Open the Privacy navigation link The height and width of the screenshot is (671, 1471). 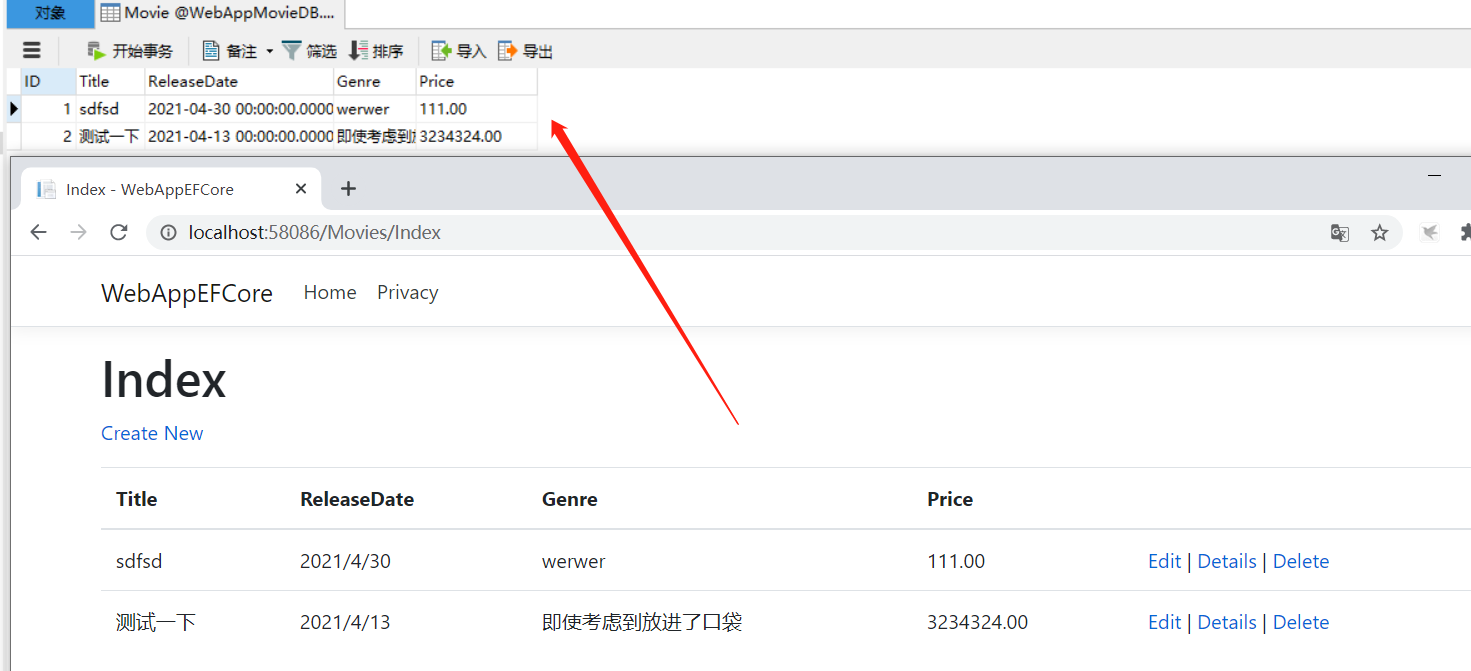pyautogui.click(x=408, y=292)
